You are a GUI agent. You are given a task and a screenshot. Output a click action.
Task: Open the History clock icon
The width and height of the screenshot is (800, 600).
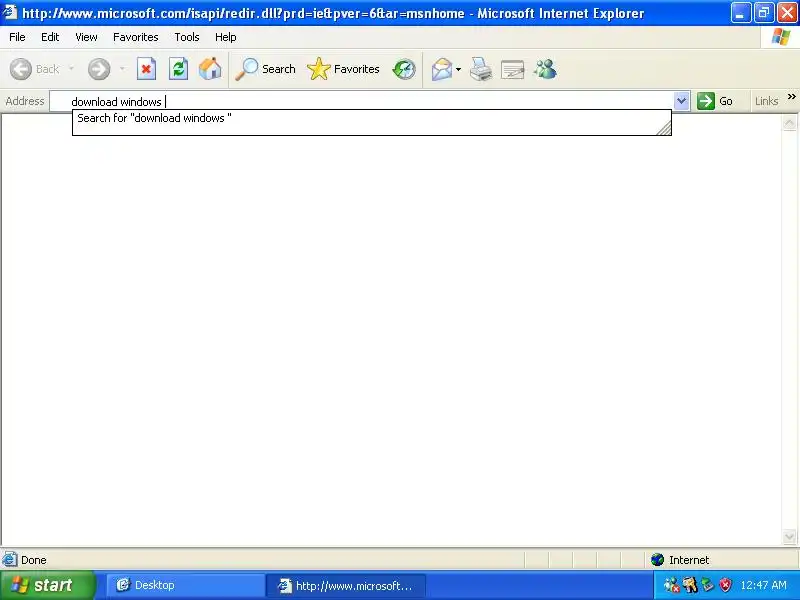[x=404, y=69]
